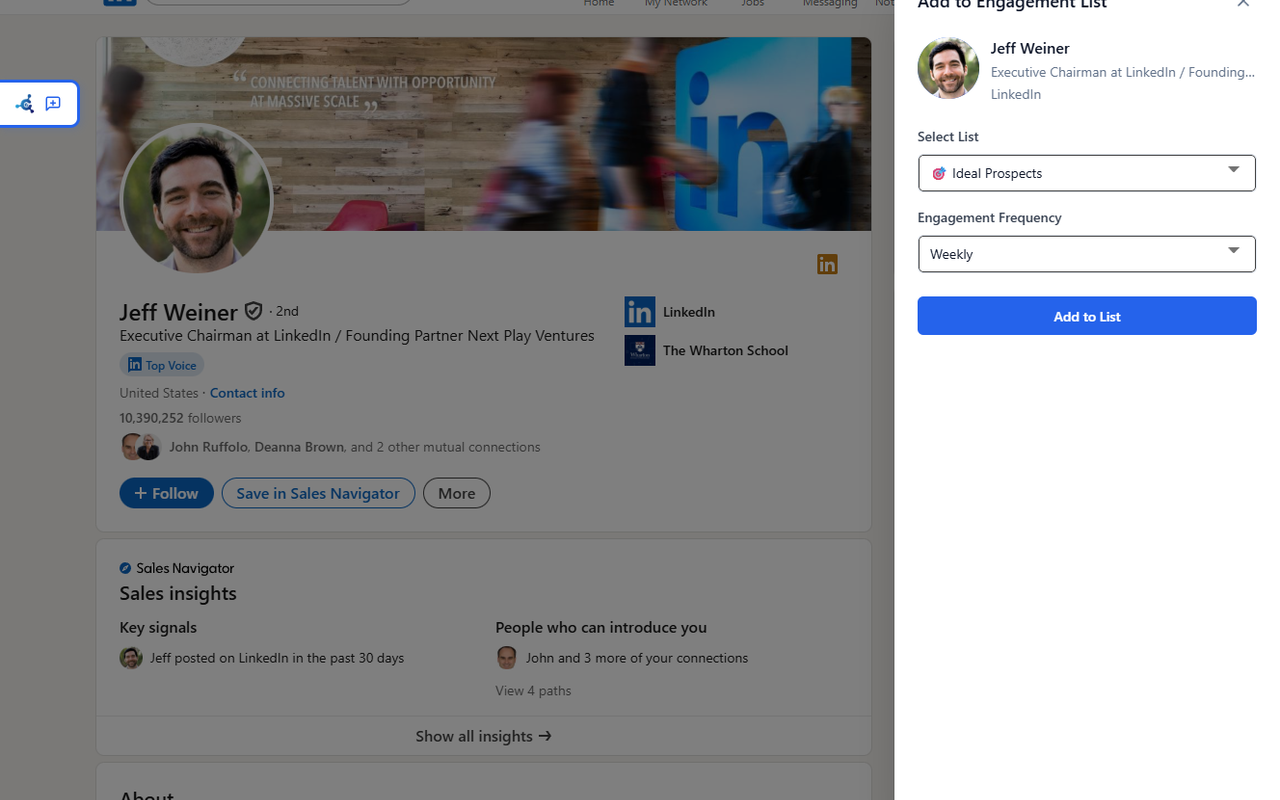
Task: Click the verification shield beside Jeff Weiner's name
Action: pyautogui.click(x=254, y=311)
